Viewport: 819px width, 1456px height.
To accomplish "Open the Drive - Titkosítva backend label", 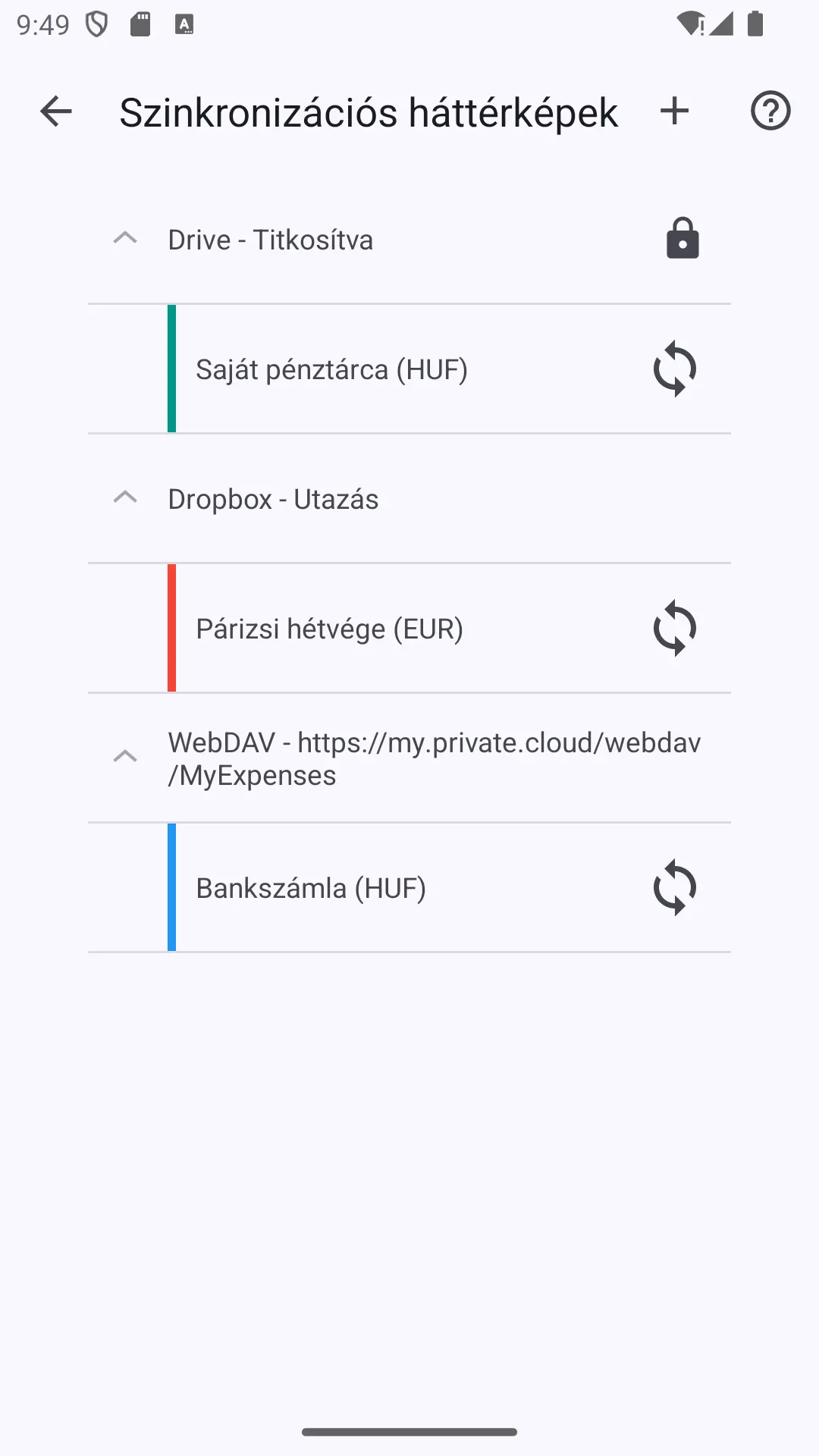I will coord(271,240).
